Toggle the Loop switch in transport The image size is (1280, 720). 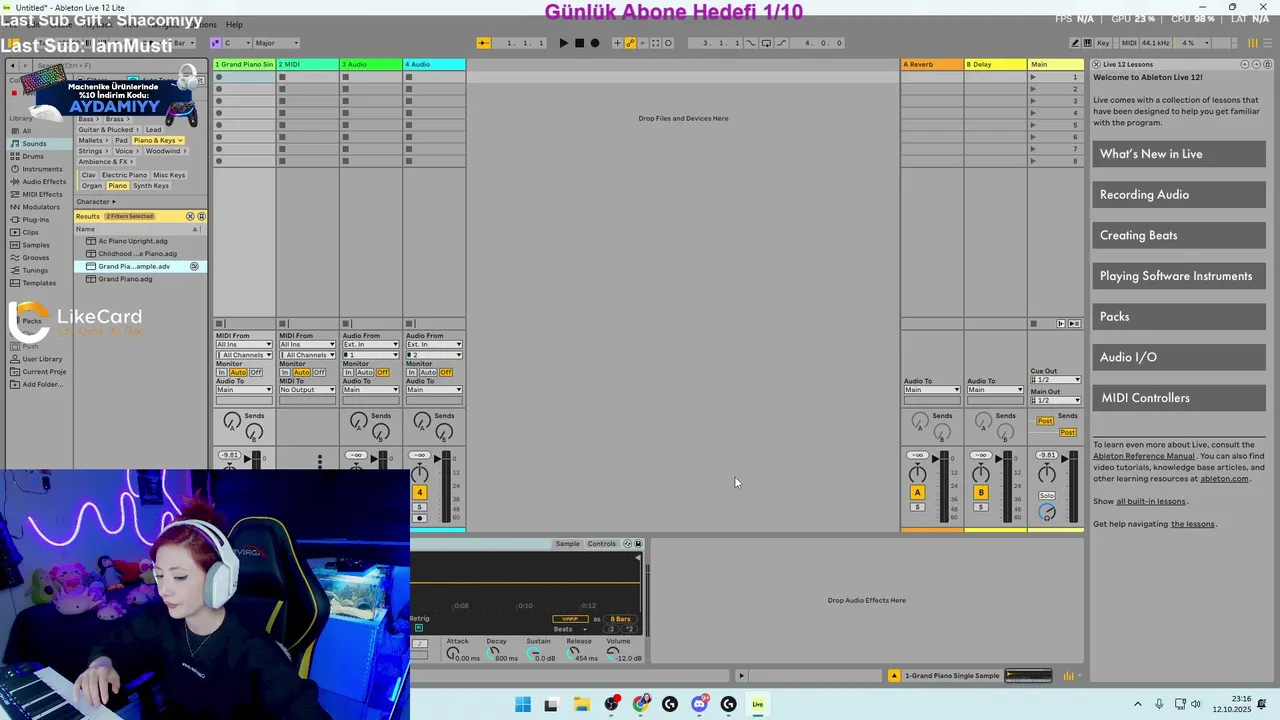pyautogui.click(x=766, y=43)
